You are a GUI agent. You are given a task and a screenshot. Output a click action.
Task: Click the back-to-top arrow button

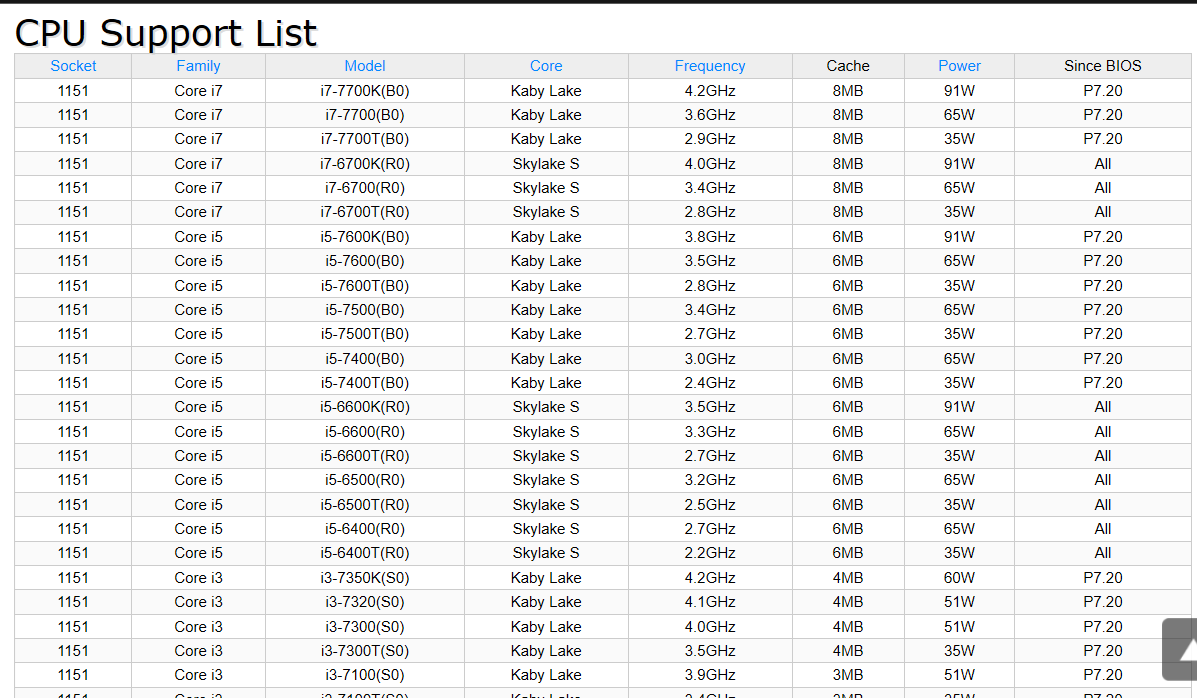[x=1180, y=649]
